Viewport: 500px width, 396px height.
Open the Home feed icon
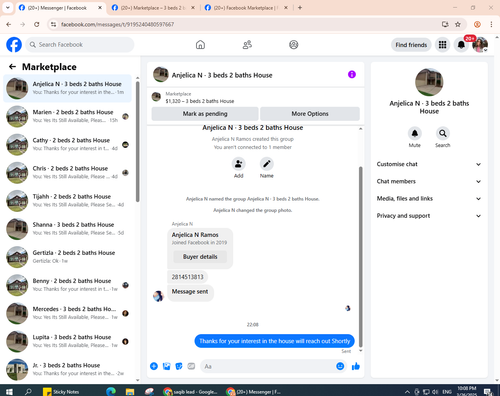[x=200, y=45]
